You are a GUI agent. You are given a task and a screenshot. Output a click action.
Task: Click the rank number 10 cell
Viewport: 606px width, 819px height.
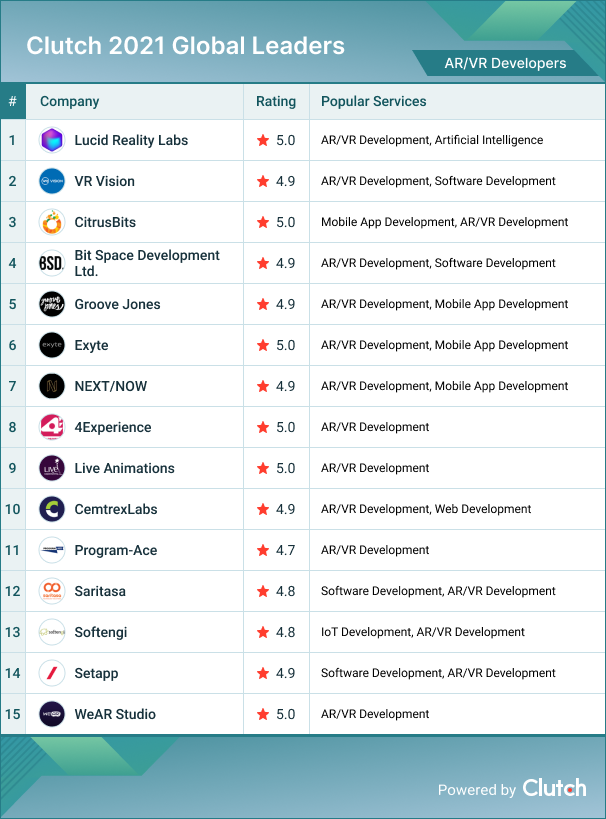tap(13, 509)
